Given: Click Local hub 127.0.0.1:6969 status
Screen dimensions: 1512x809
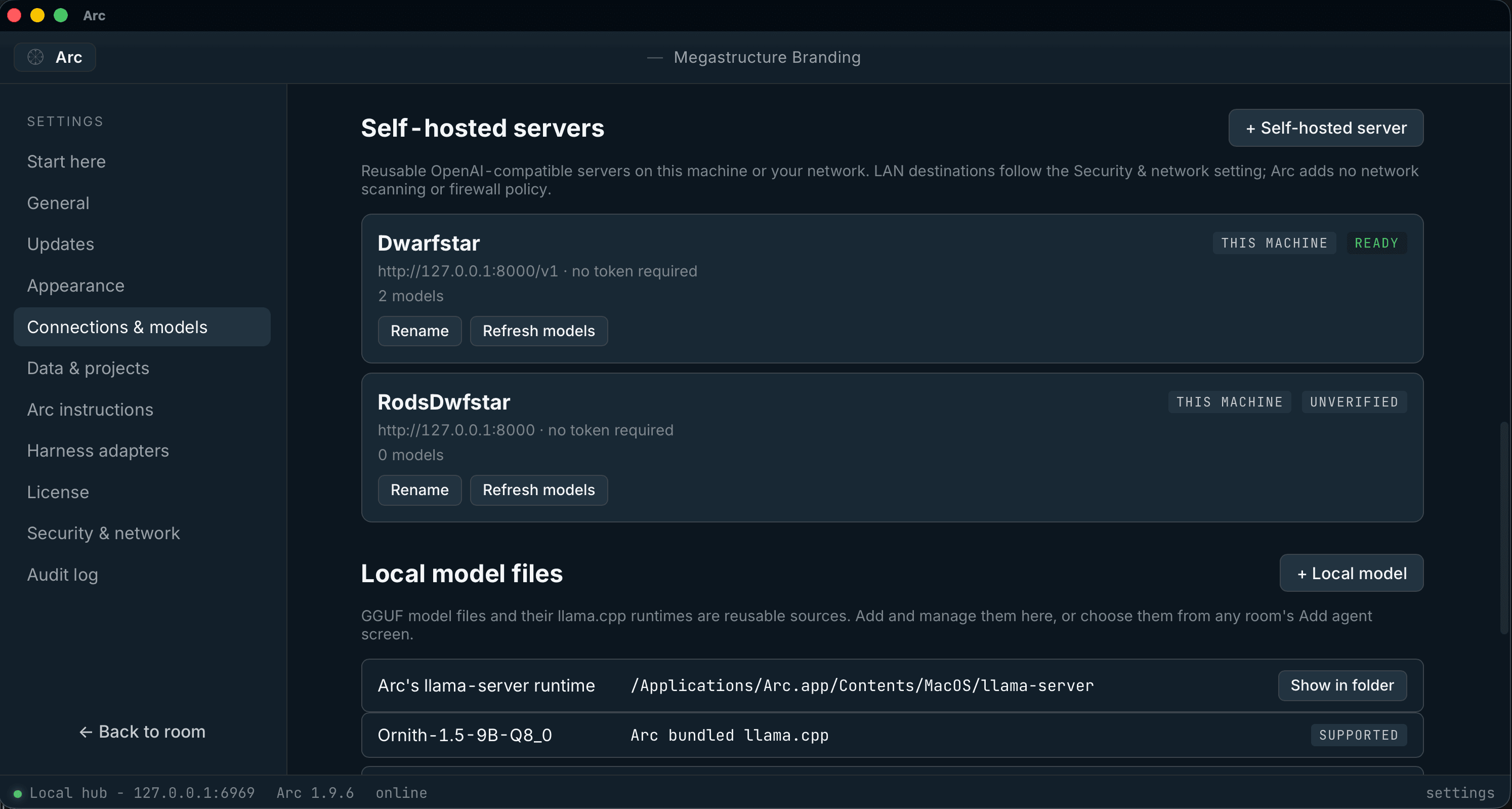Looking at the screenshot, I should point(142,793).
